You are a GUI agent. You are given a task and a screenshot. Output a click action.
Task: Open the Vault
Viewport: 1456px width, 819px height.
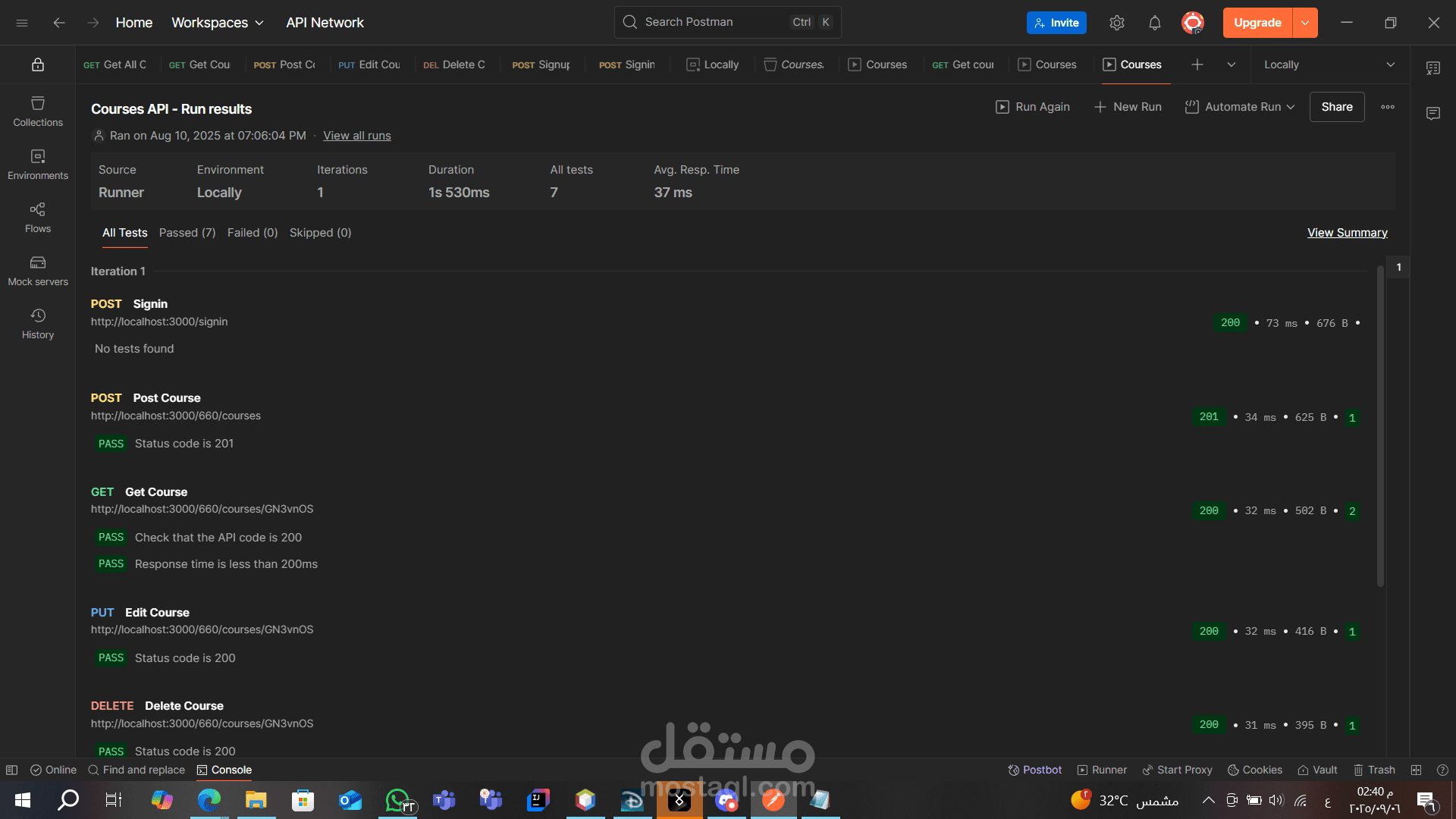1317,770
